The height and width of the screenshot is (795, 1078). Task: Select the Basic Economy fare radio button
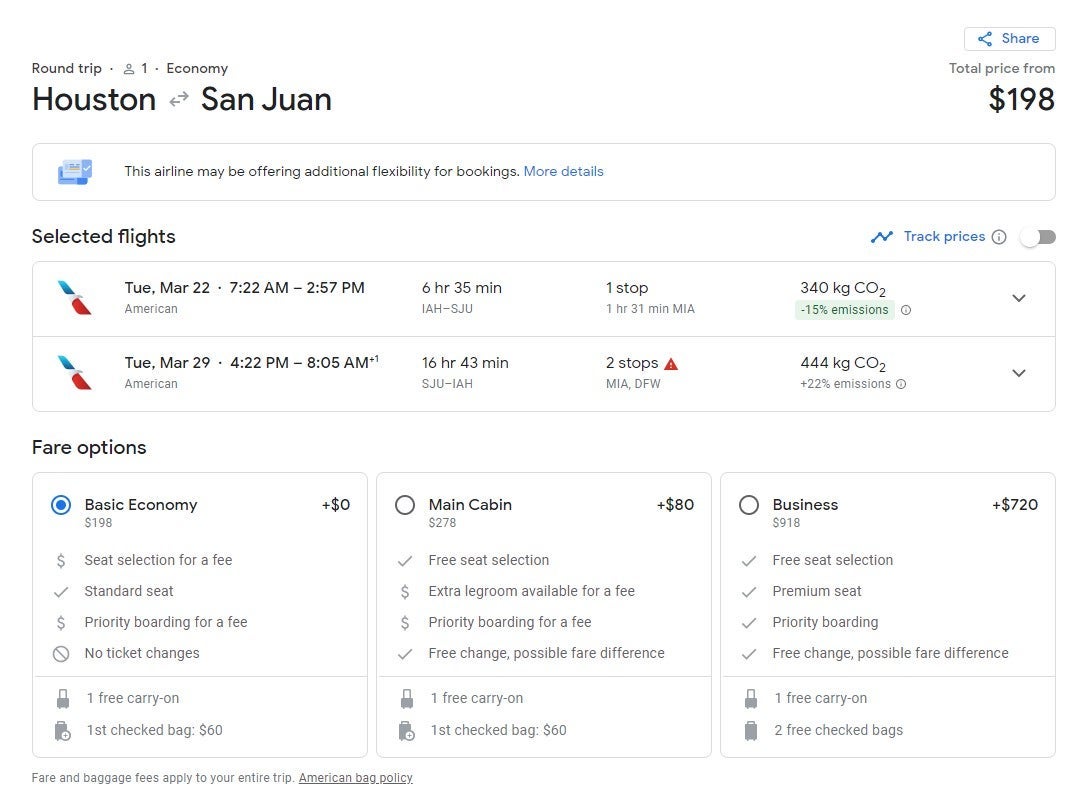click(61, 505)
